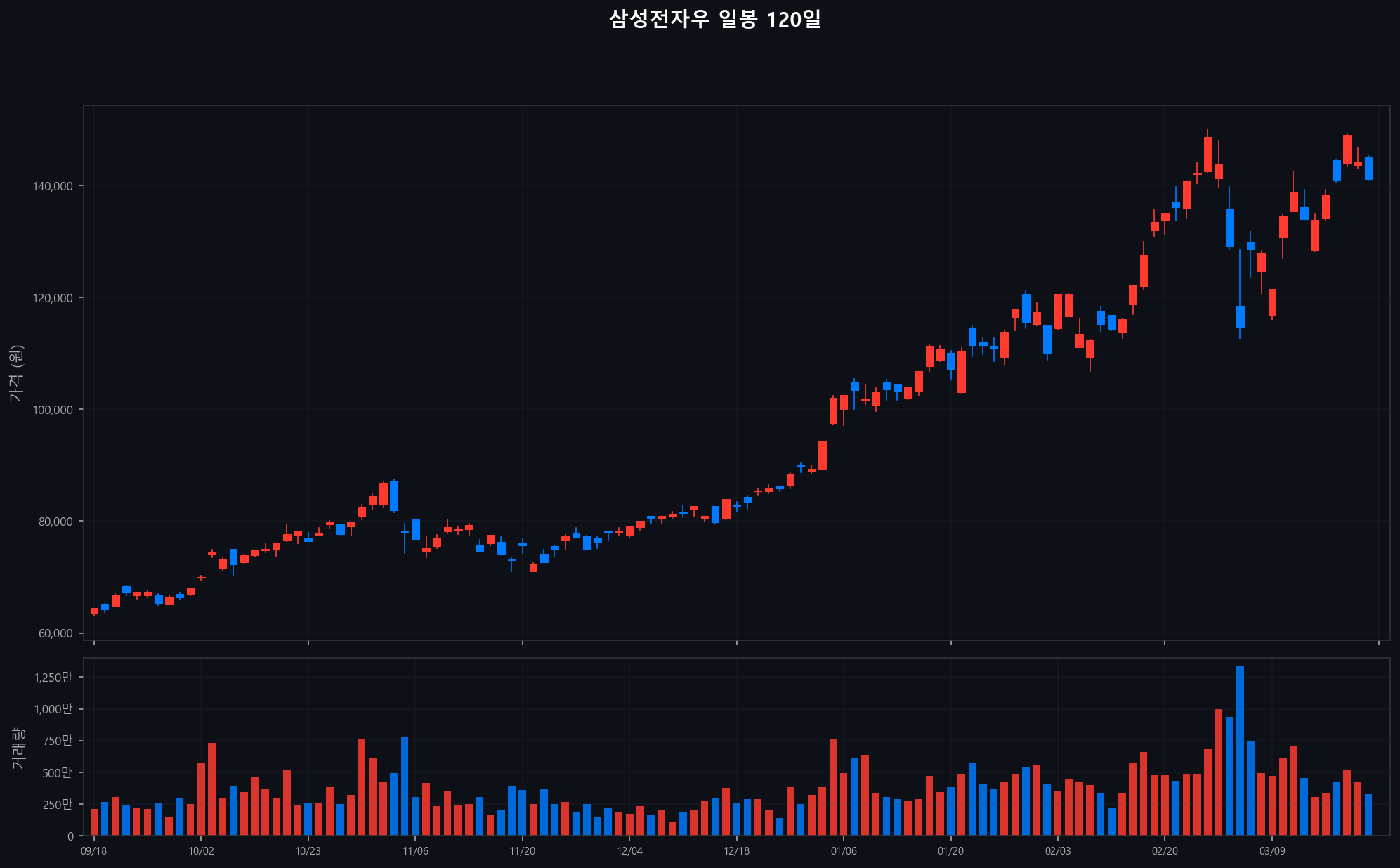Select the 02/20 date label
1400x868 pixels.
(x=1165, y=851)
